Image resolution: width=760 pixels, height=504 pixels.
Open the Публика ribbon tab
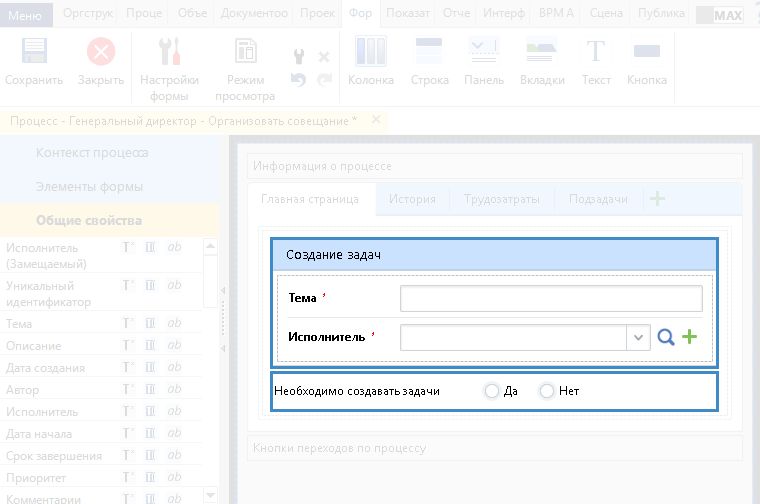point(661,13)
